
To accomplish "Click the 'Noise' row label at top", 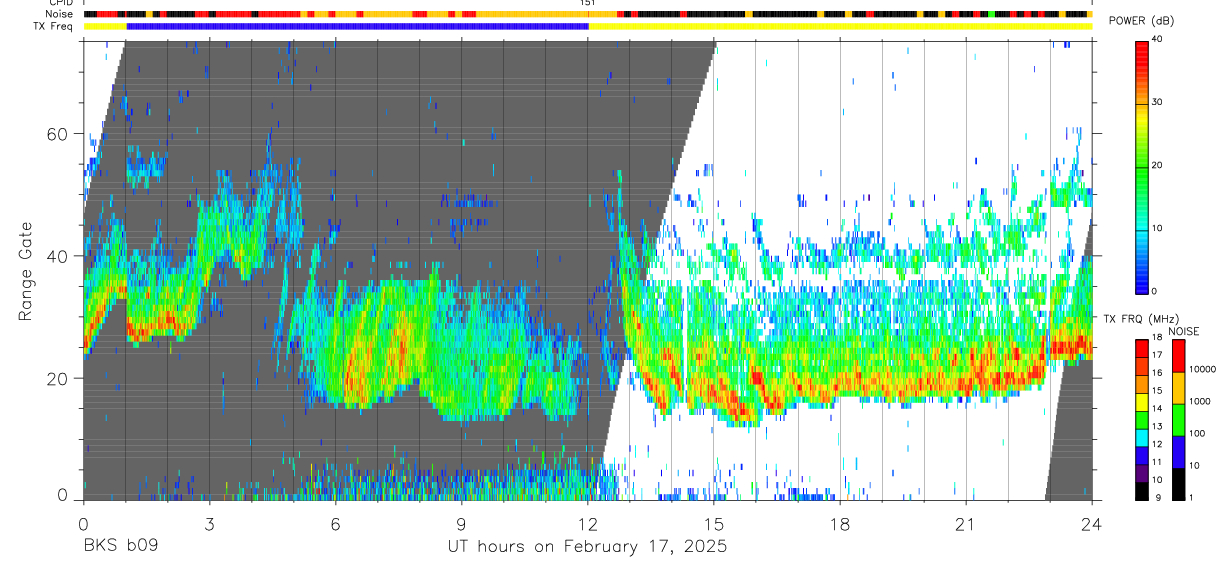I will 59,14.
